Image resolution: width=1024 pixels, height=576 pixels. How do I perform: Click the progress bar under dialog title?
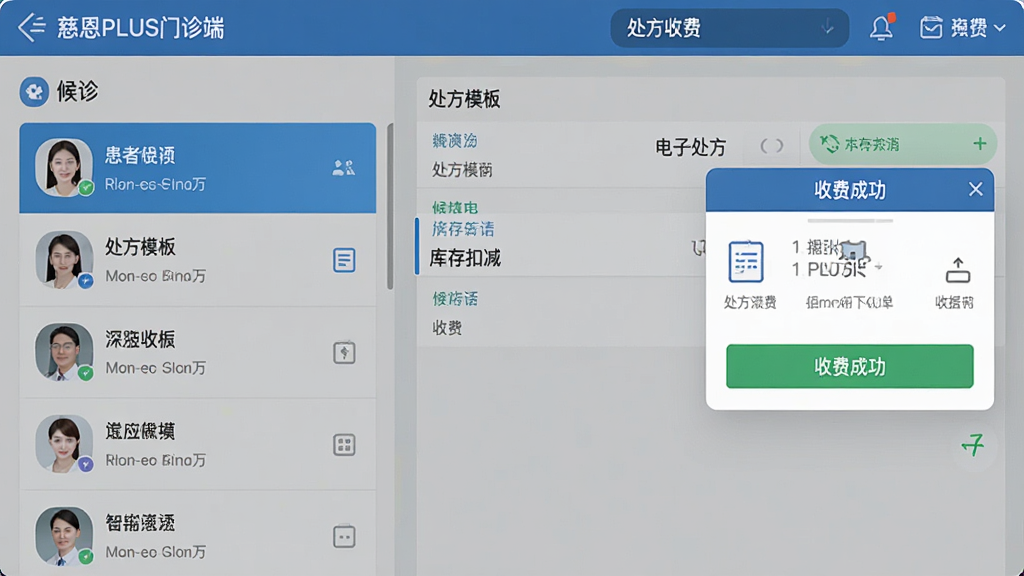click(850, 221)
